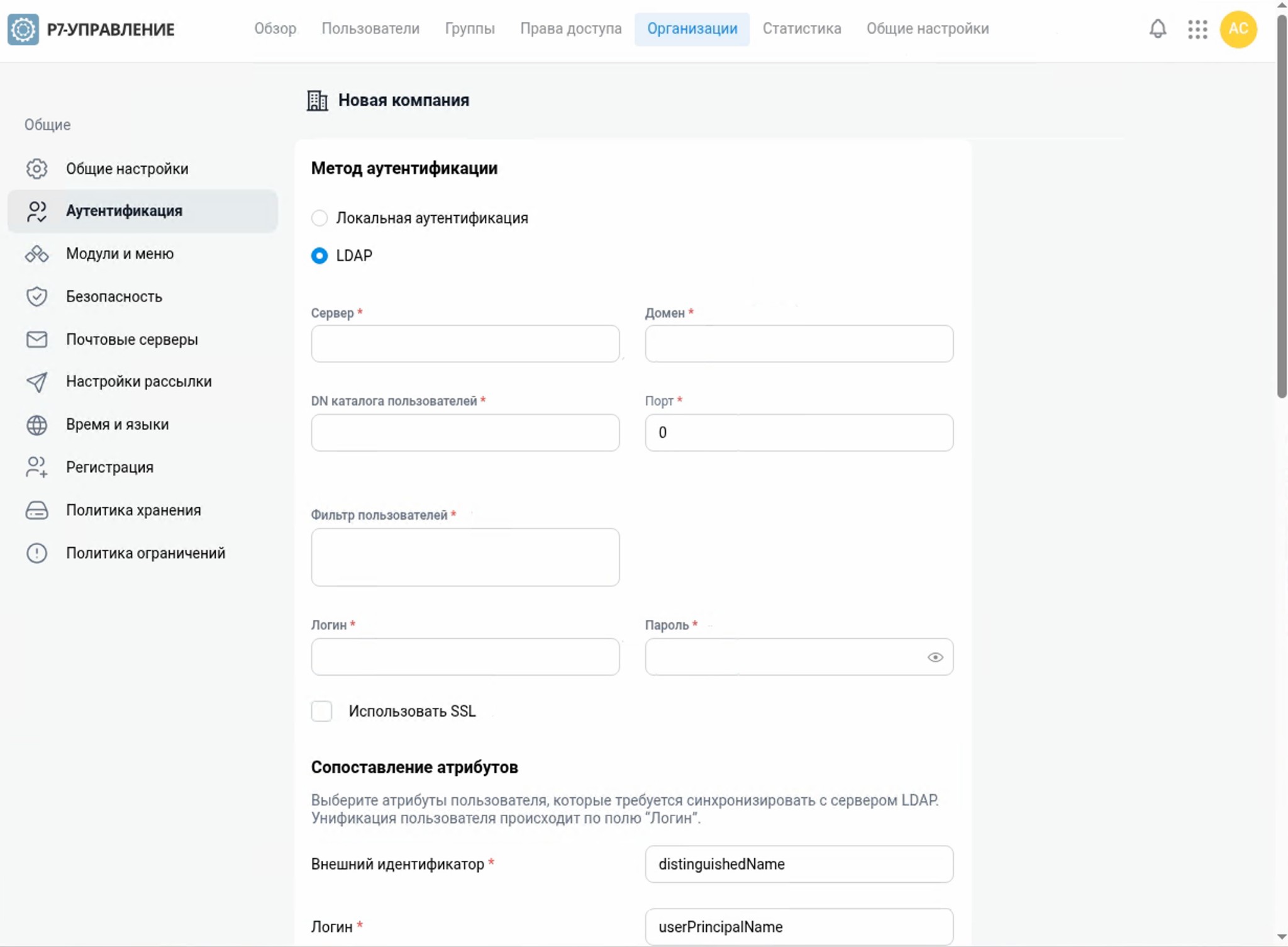This screenshot has width=1288, height=947.
Task: Click the Фильтр пользователей text area
Action: point(465,558)
